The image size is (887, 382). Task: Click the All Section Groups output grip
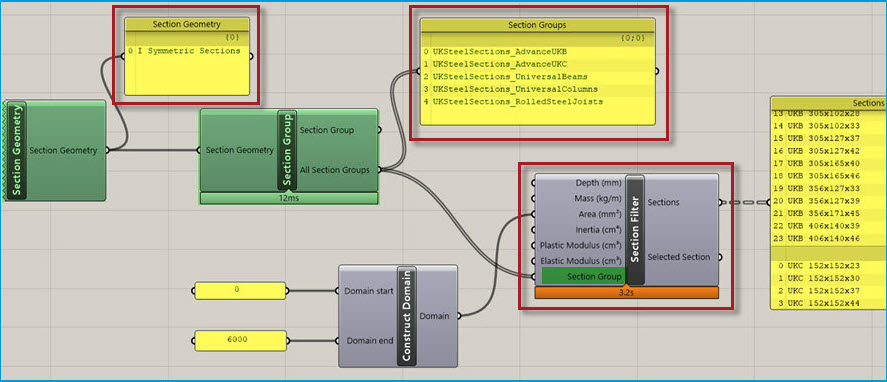click(x=380, y=169)
